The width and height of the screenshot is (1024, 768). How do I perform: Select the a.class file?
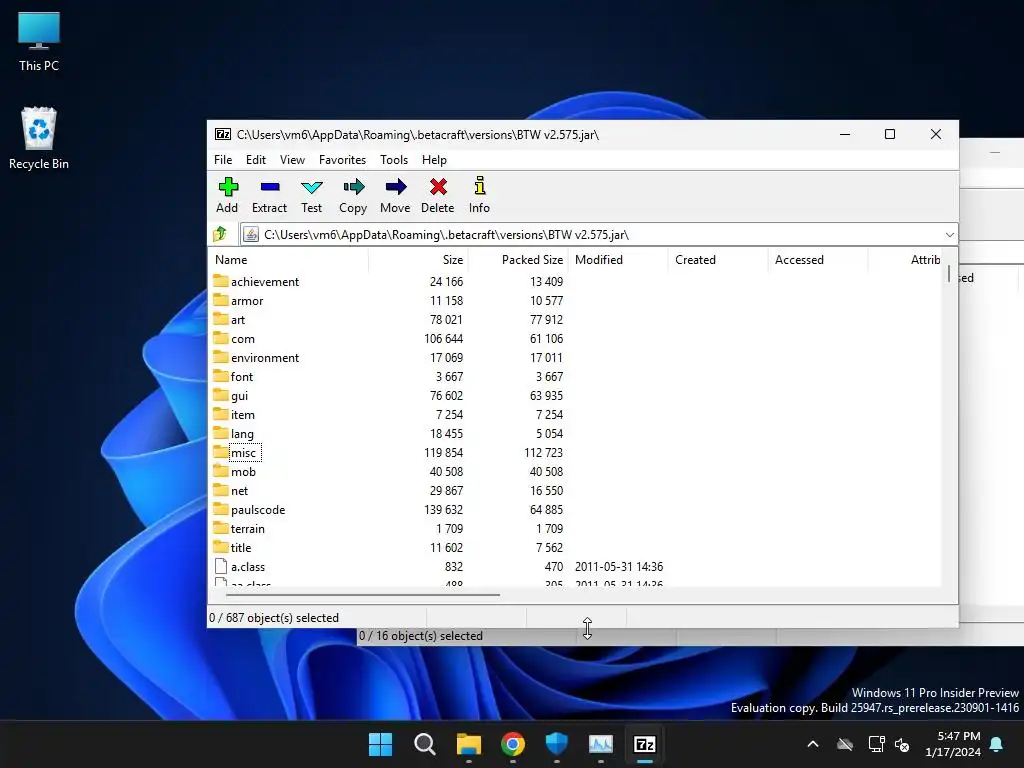[248, 567]
